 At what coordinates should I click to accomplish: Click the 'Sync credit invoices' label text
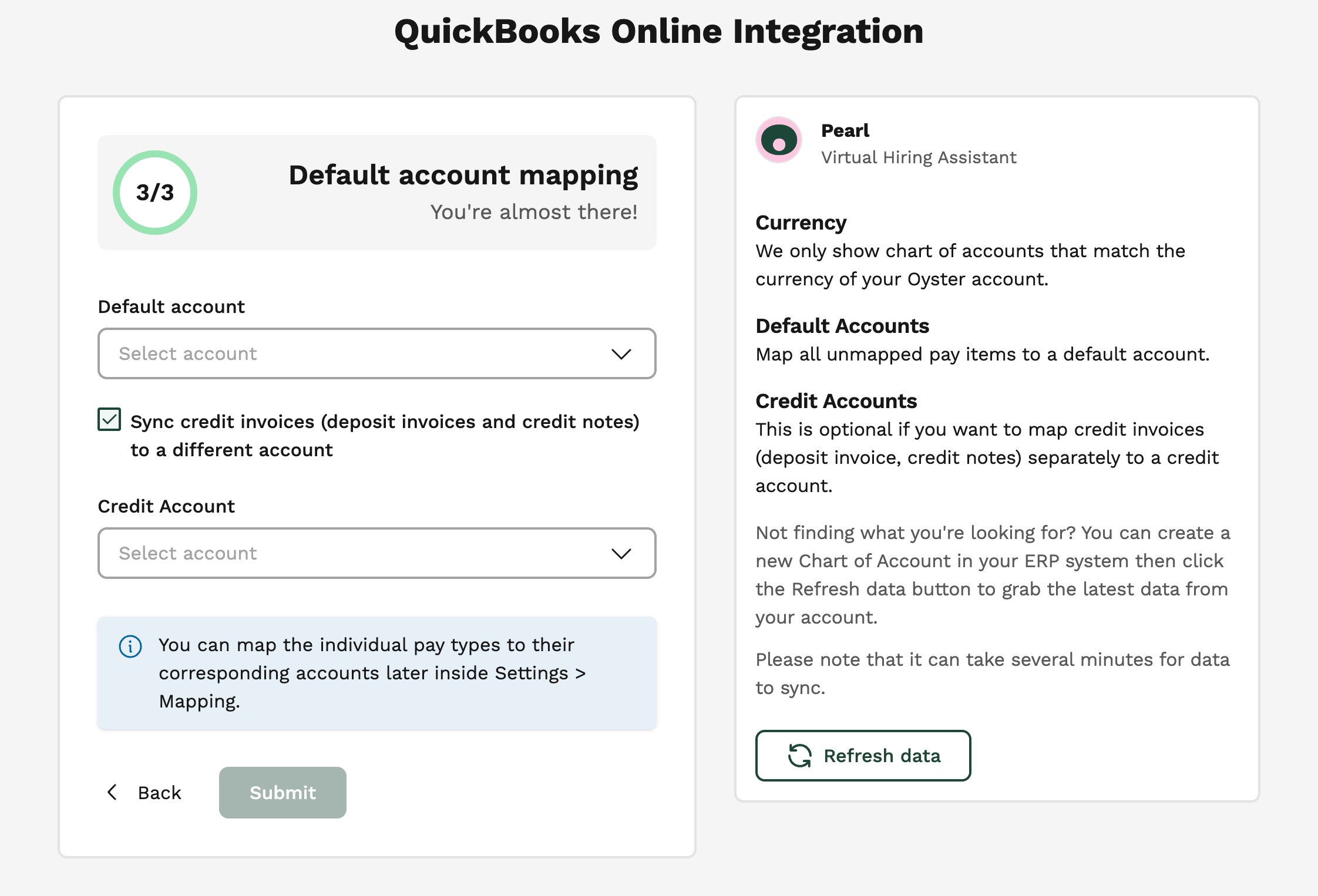click(385, 436)
